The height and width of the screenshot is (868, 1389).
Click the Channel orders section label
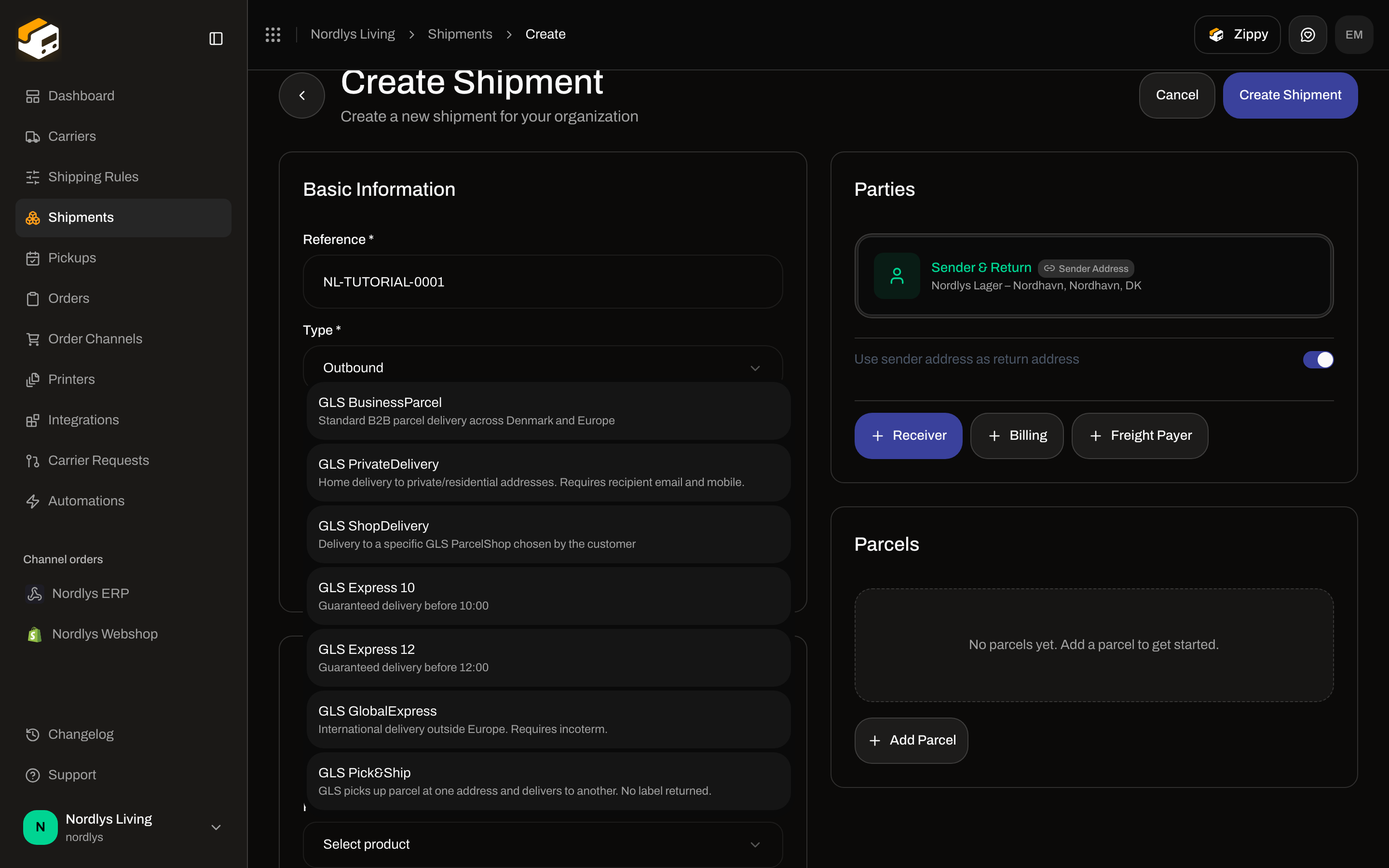point(63,559)
